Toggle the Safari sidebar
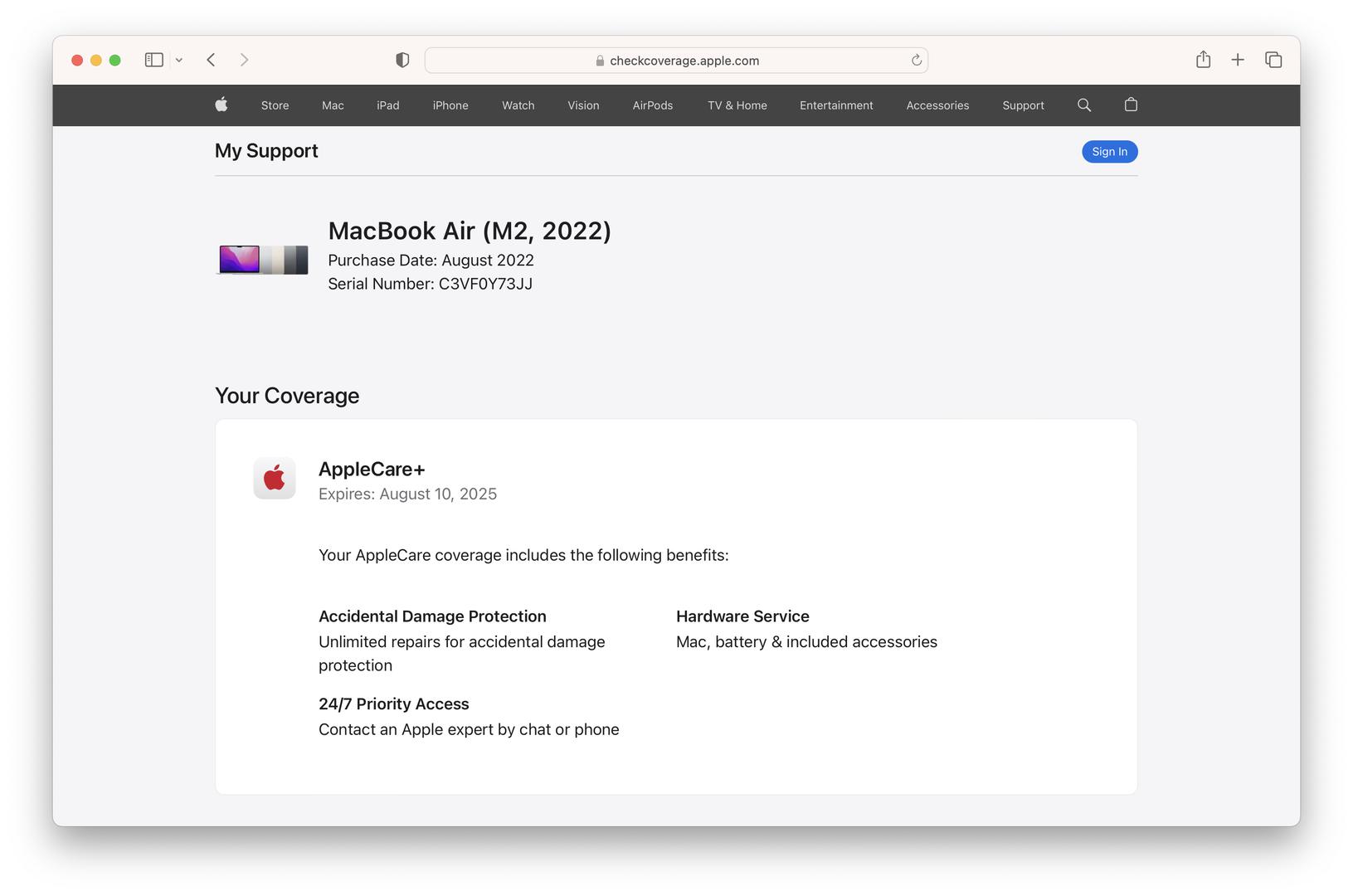Screen dimensions: 1353x896 point(154,60)
